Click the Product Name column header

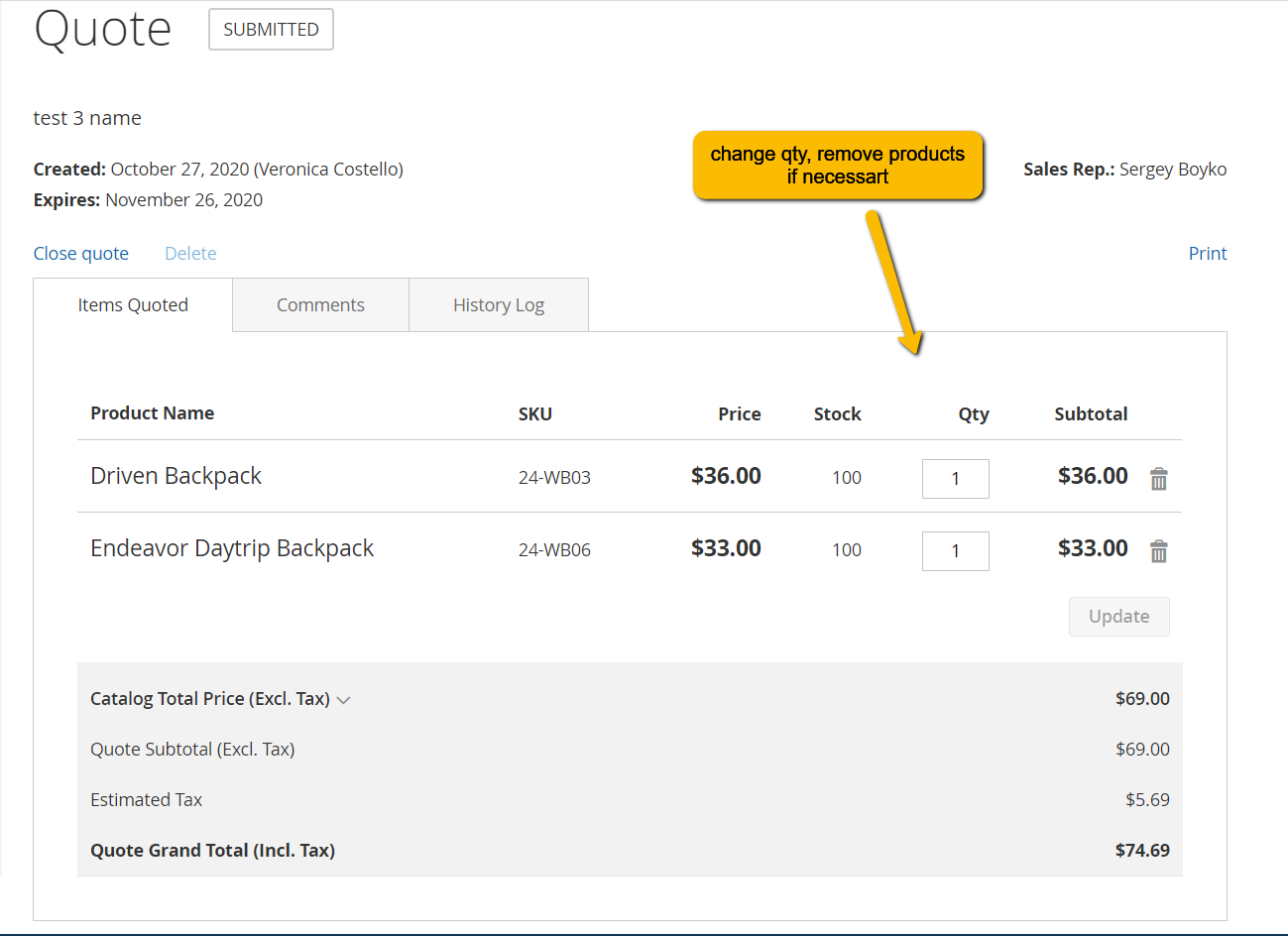click(152, 413)
